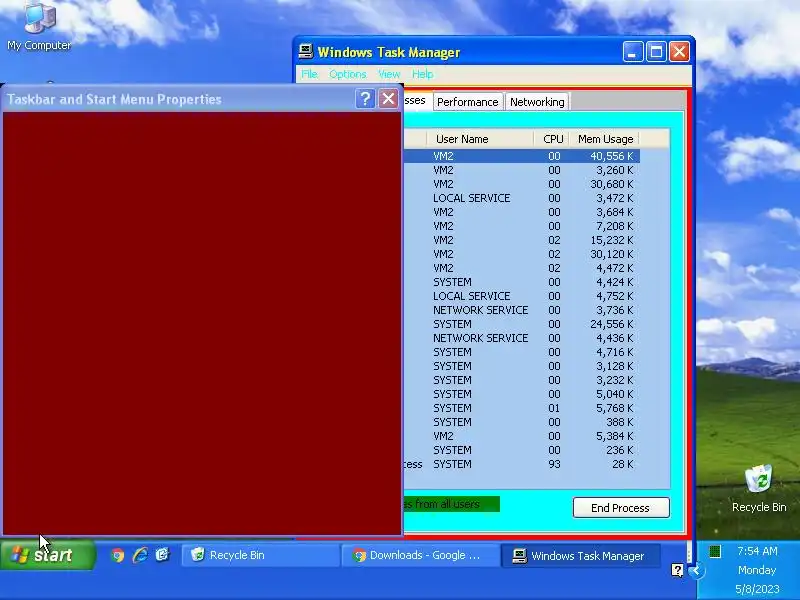The image size is (800, 600).
Task: Launch Chrome from the quick launch bar
Action: pyautogui.click(x=117, y=555)
